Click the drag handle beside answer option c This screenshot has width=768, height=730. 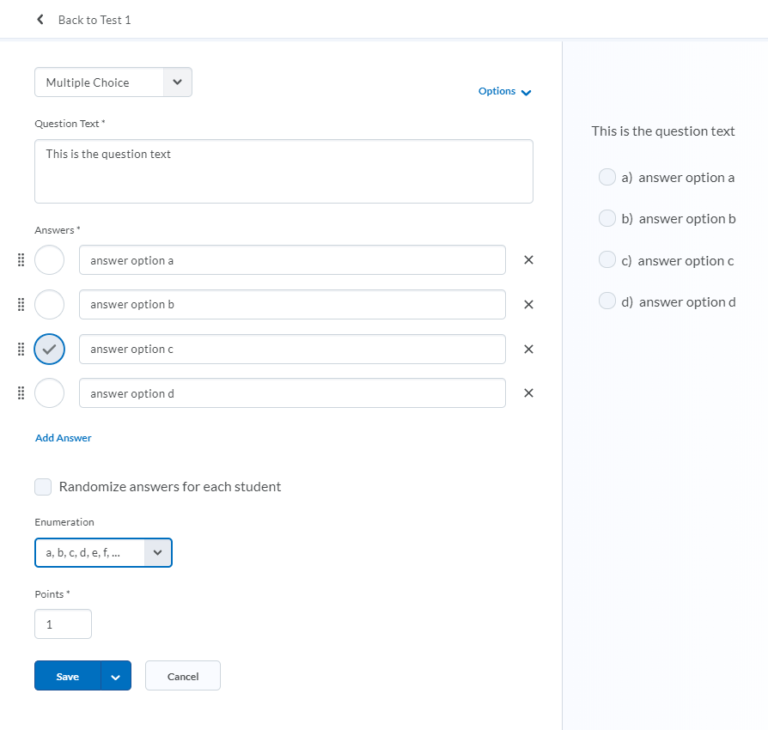click(x=21, y=349)
